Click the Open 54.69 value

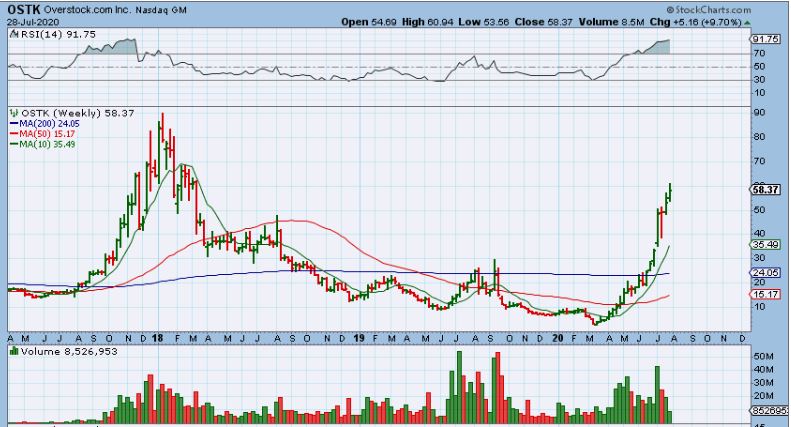[369, 22]
